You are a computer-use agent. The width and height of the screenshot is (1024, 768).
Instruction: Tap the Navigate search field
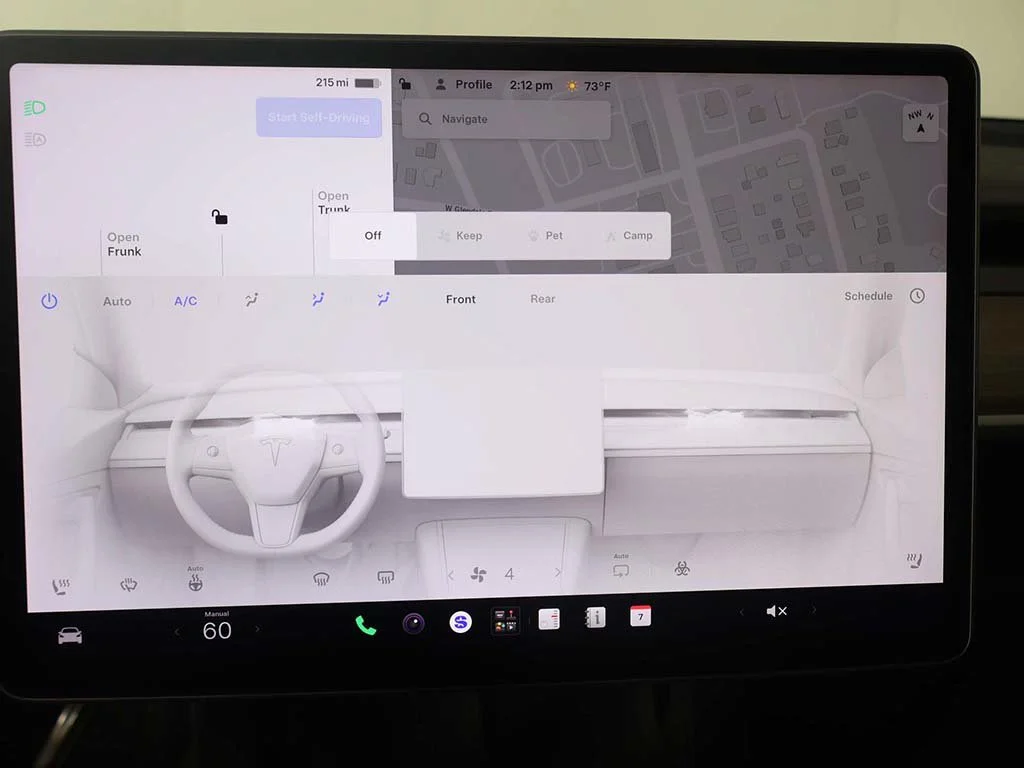[x=506, y=119]
